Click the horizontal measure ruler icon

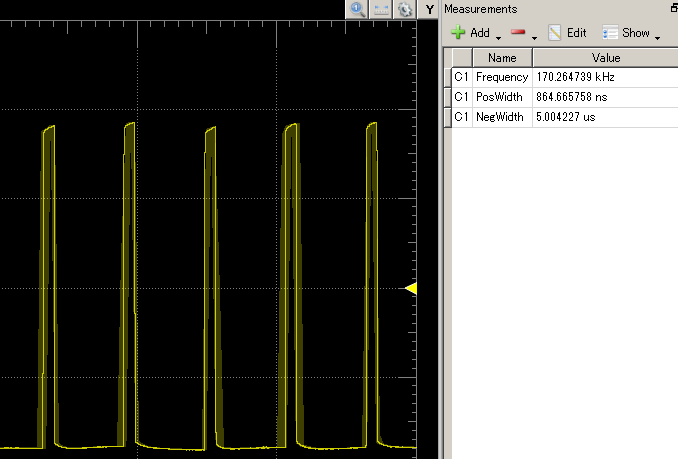tap(381, 9)
